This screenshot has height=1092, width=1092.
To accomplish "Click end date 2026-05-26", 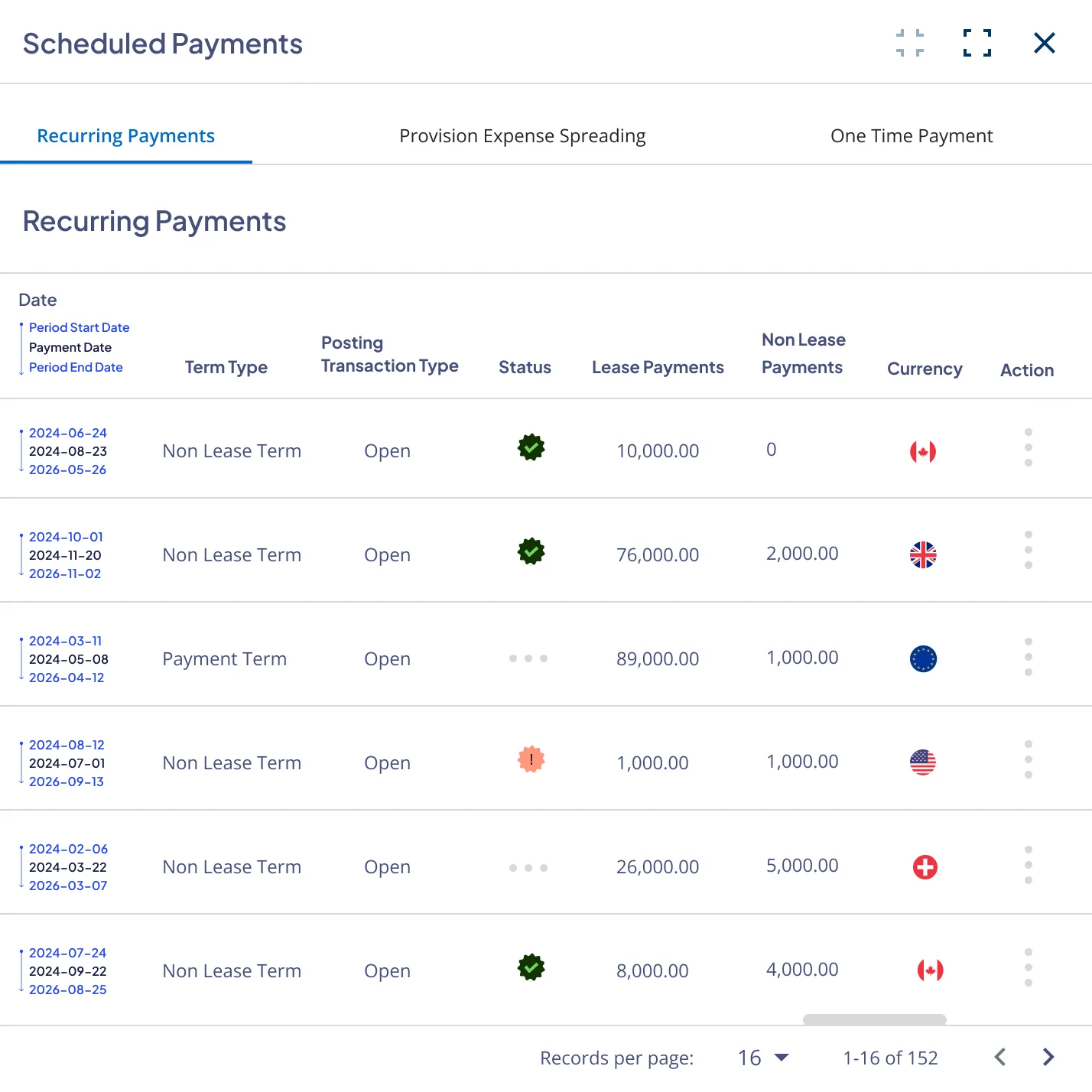I will pos(67,470).
